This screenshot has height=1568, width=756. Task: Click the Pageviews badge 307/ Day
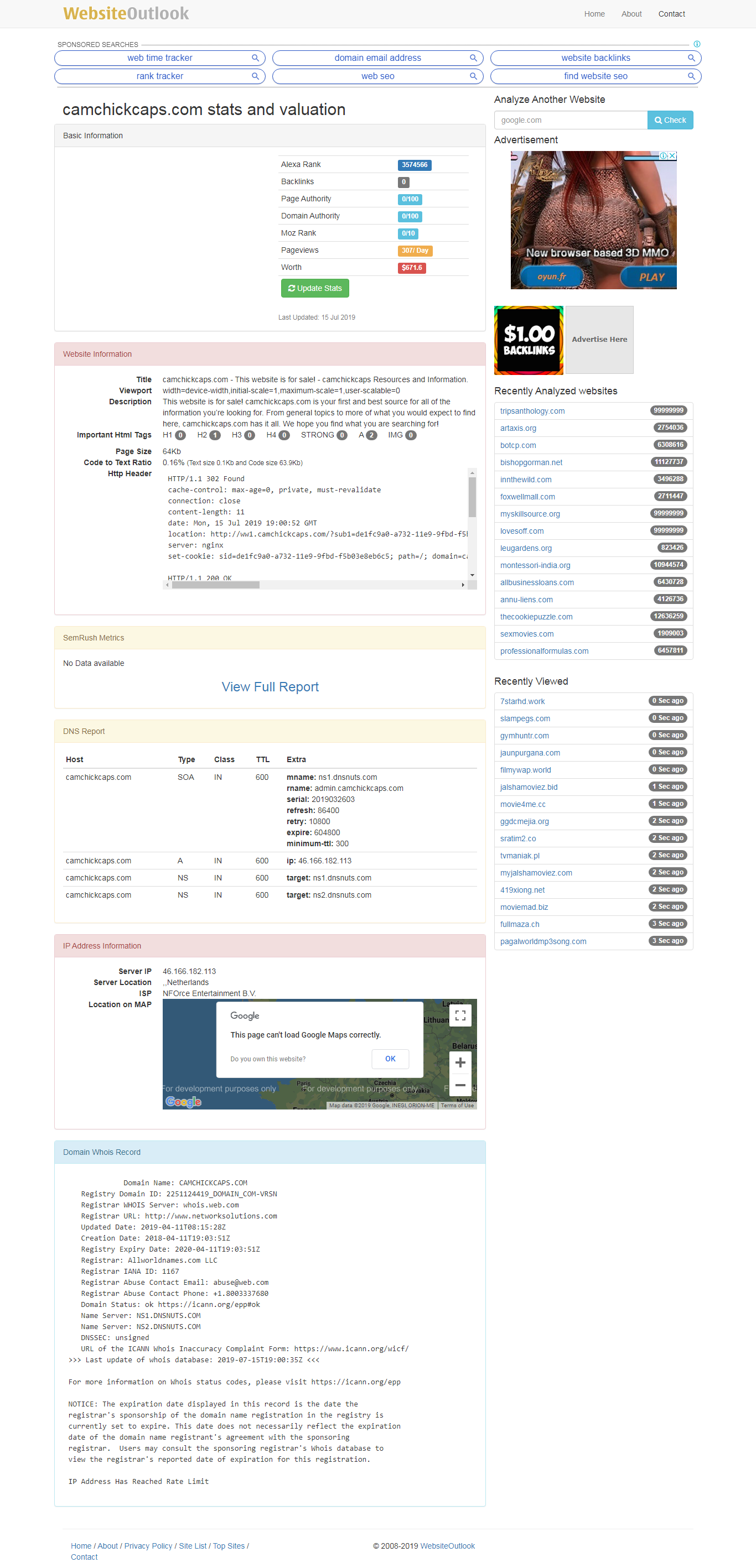coord(415,251)
